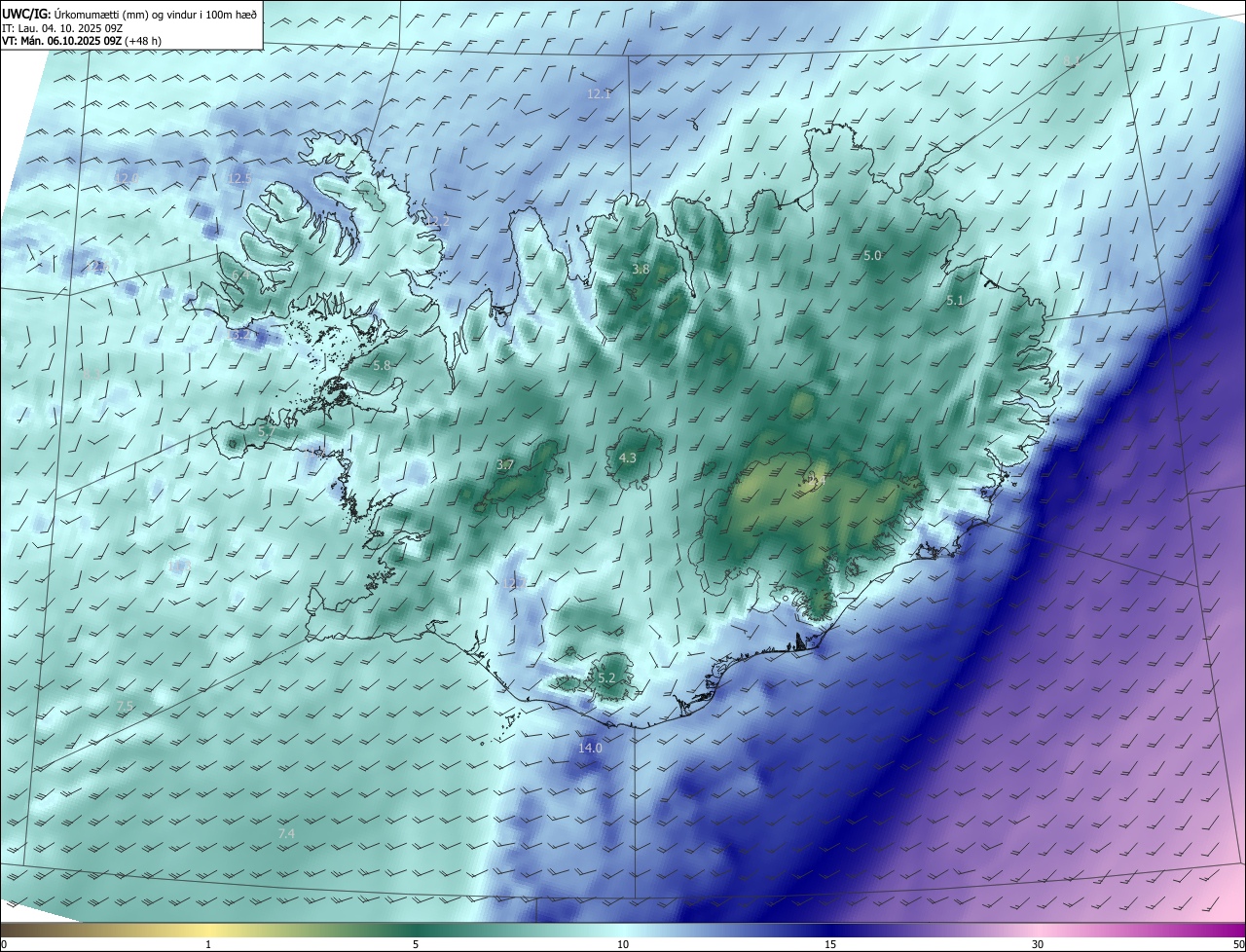
Task: Click the map value label 3.8
Action: (641, 269)
